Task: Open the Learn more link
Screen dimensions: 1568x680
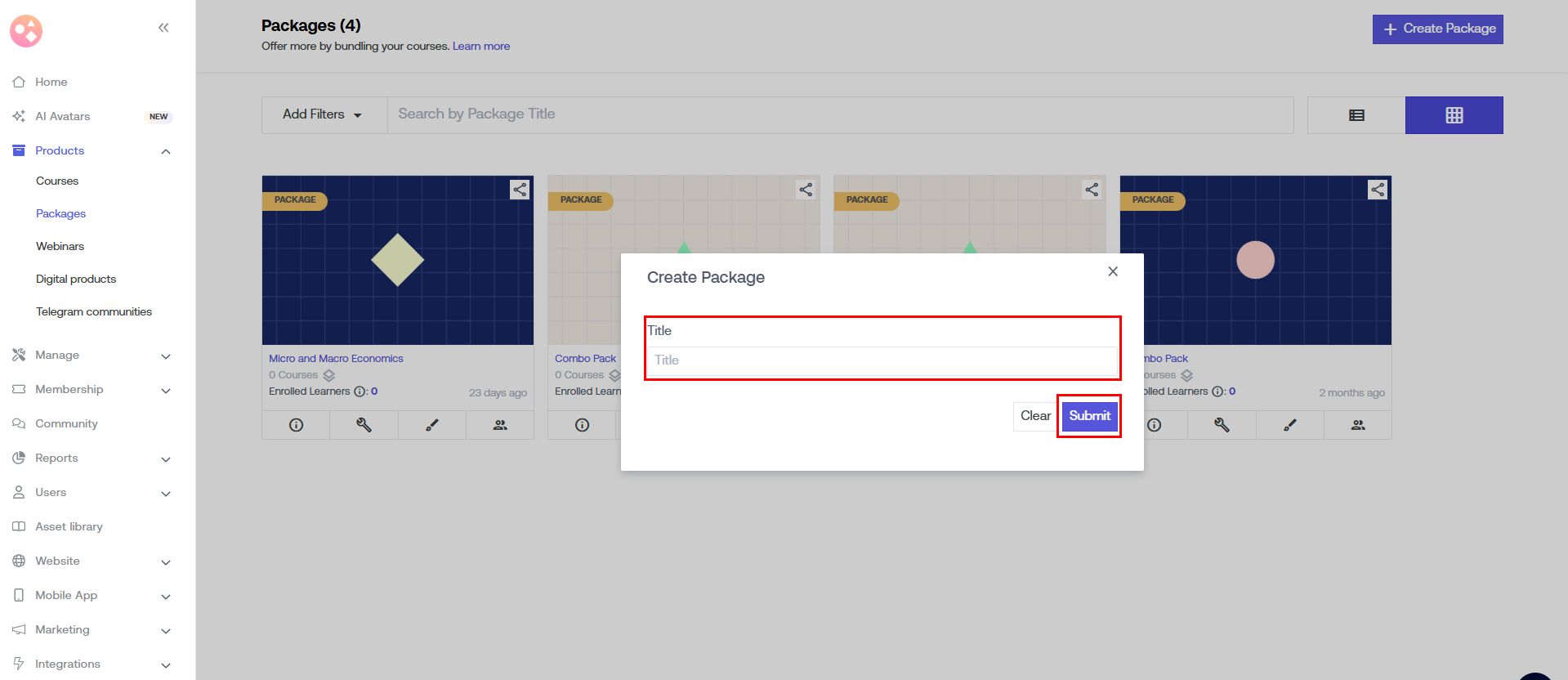Action: (x=481, y=47)
